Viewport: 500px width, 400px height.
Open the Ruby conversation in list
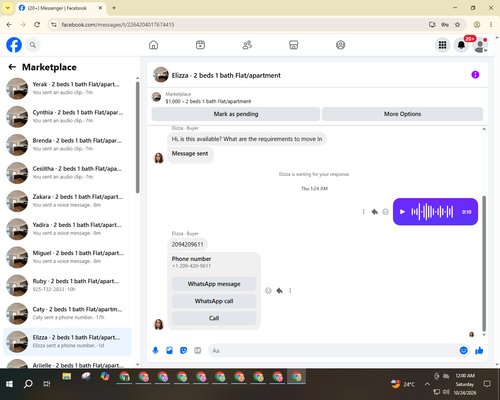click(x=68, y=285)
